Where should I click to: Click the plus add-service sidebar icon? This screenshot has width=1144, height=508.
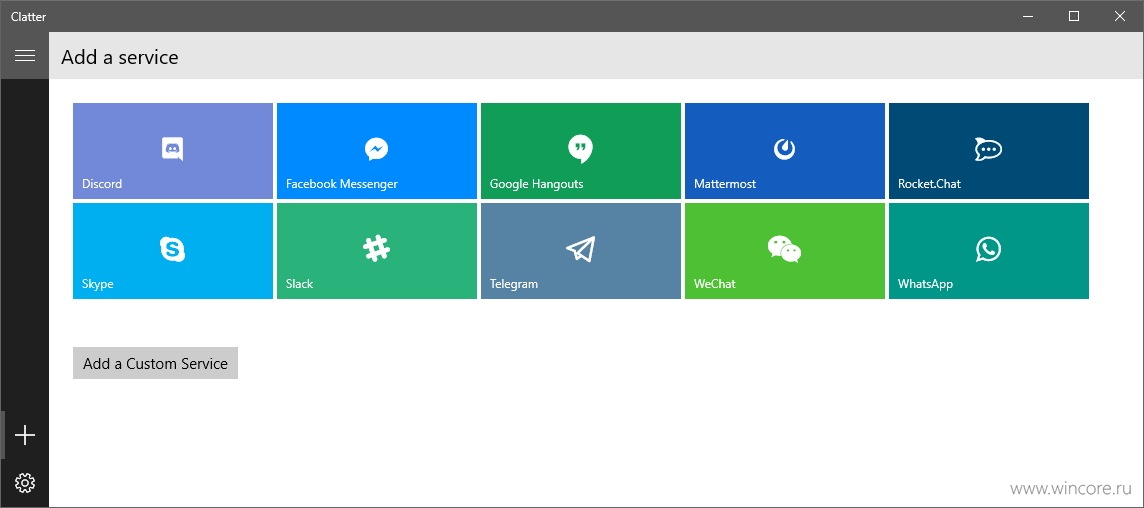[25, 436]
